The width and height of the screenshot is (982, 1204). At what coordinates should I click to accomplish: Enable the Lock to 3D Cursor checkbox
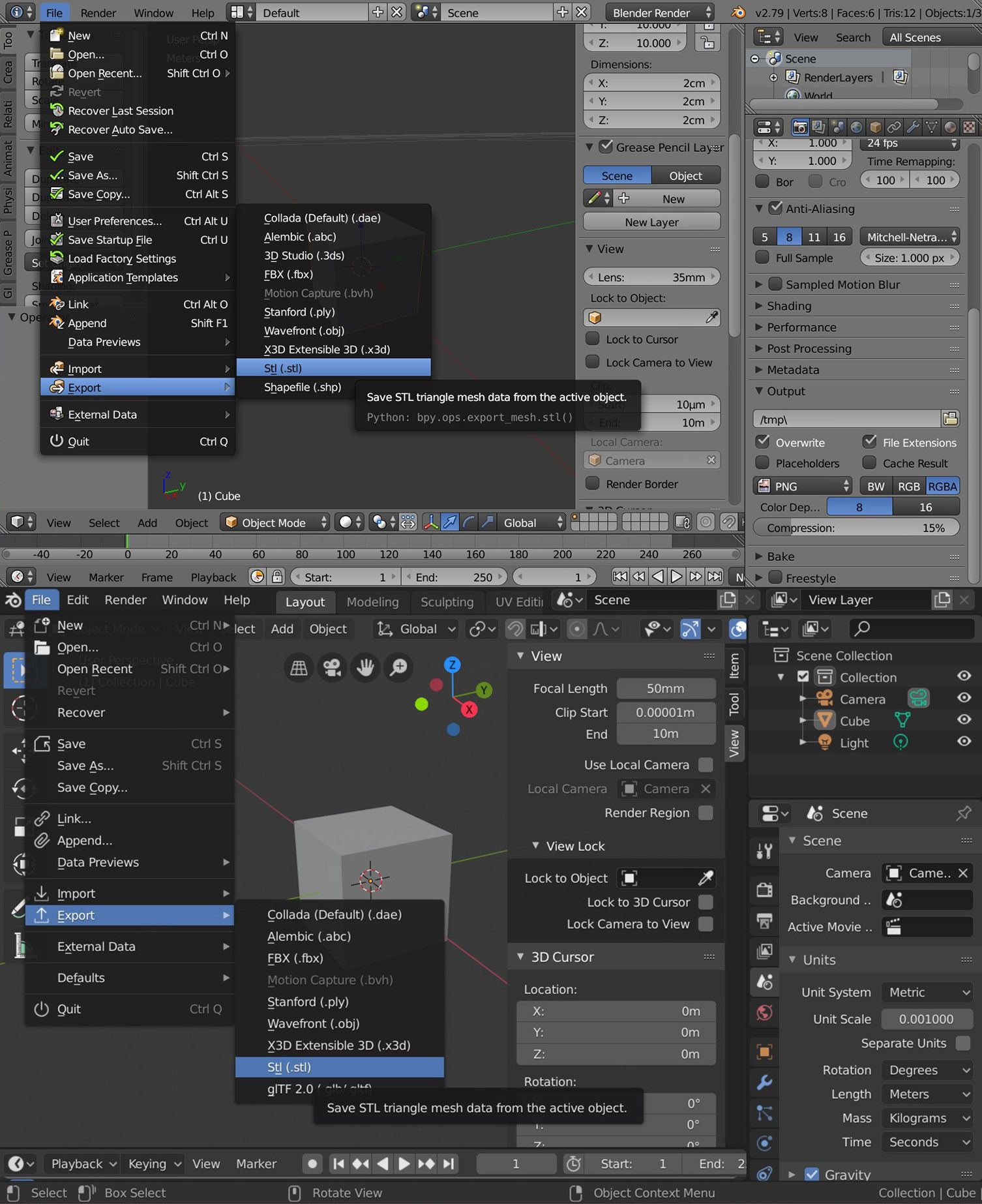point(705,902)
